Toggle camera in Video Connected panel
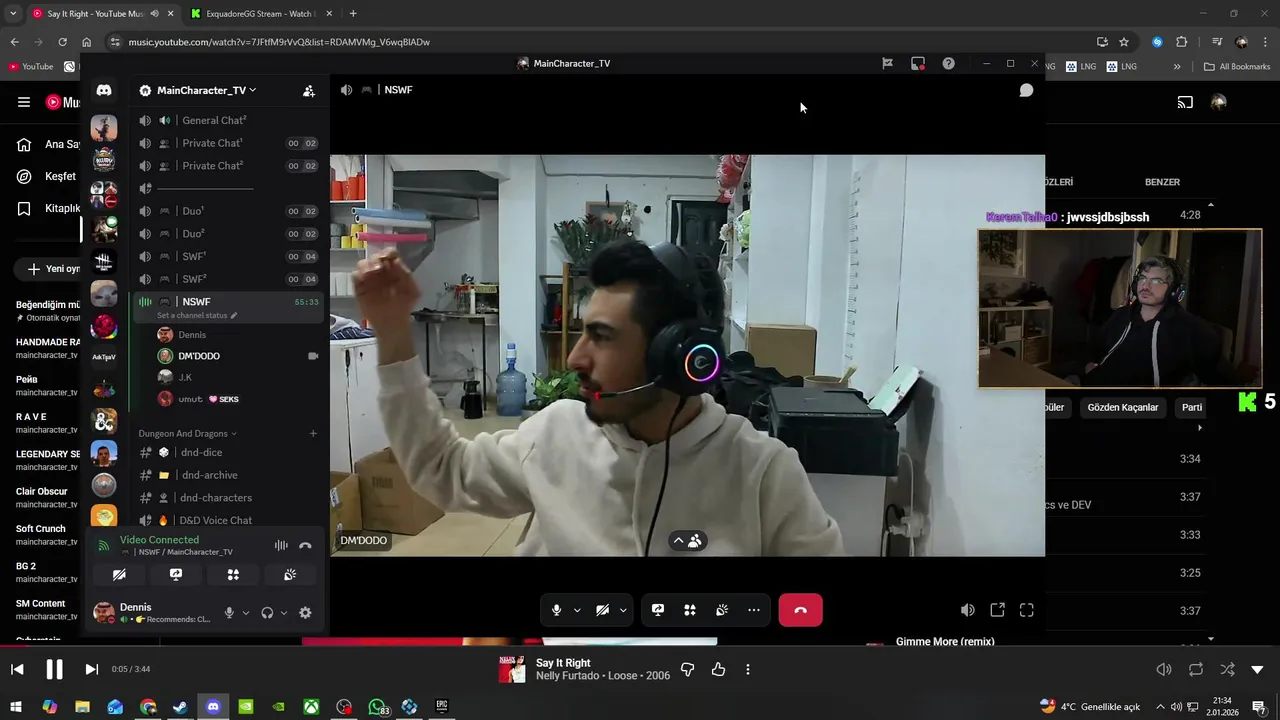Viewport: 1280px width, 720px height. [119, 575]
